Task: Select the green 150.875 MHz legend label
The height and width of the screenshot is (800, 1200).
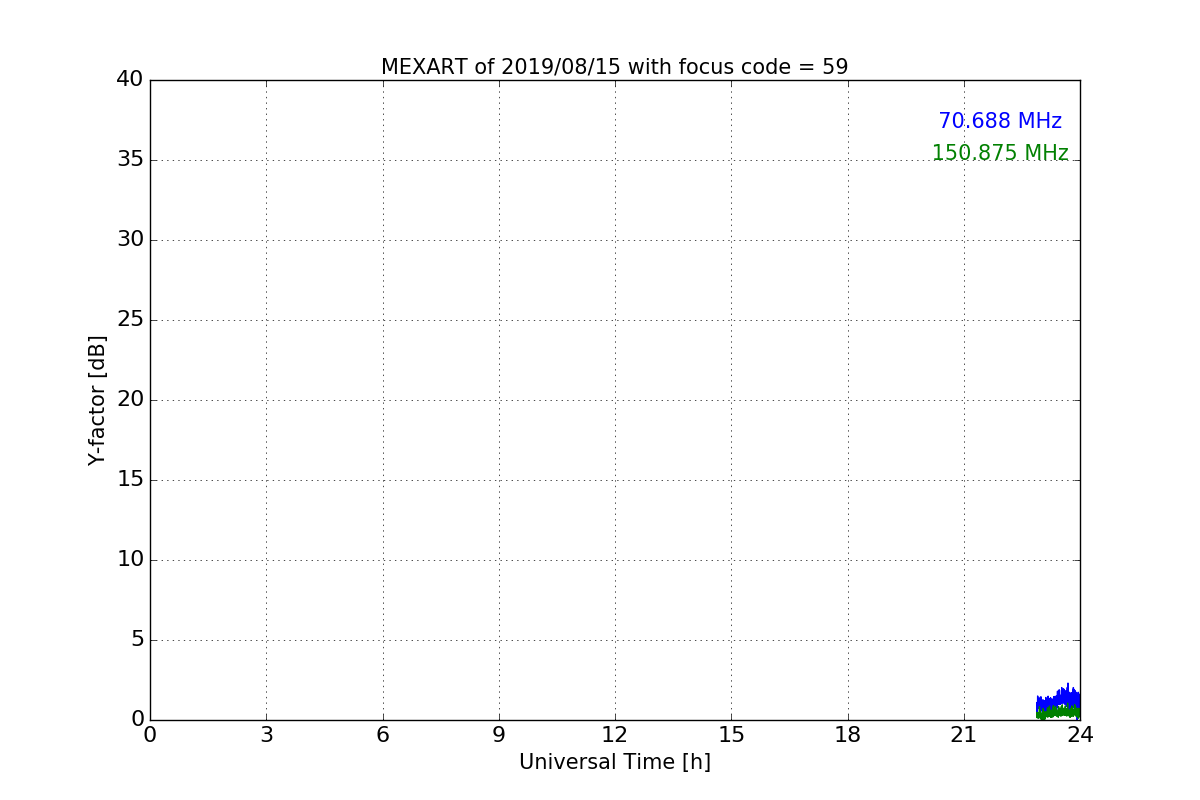Action: (1000, 153)
